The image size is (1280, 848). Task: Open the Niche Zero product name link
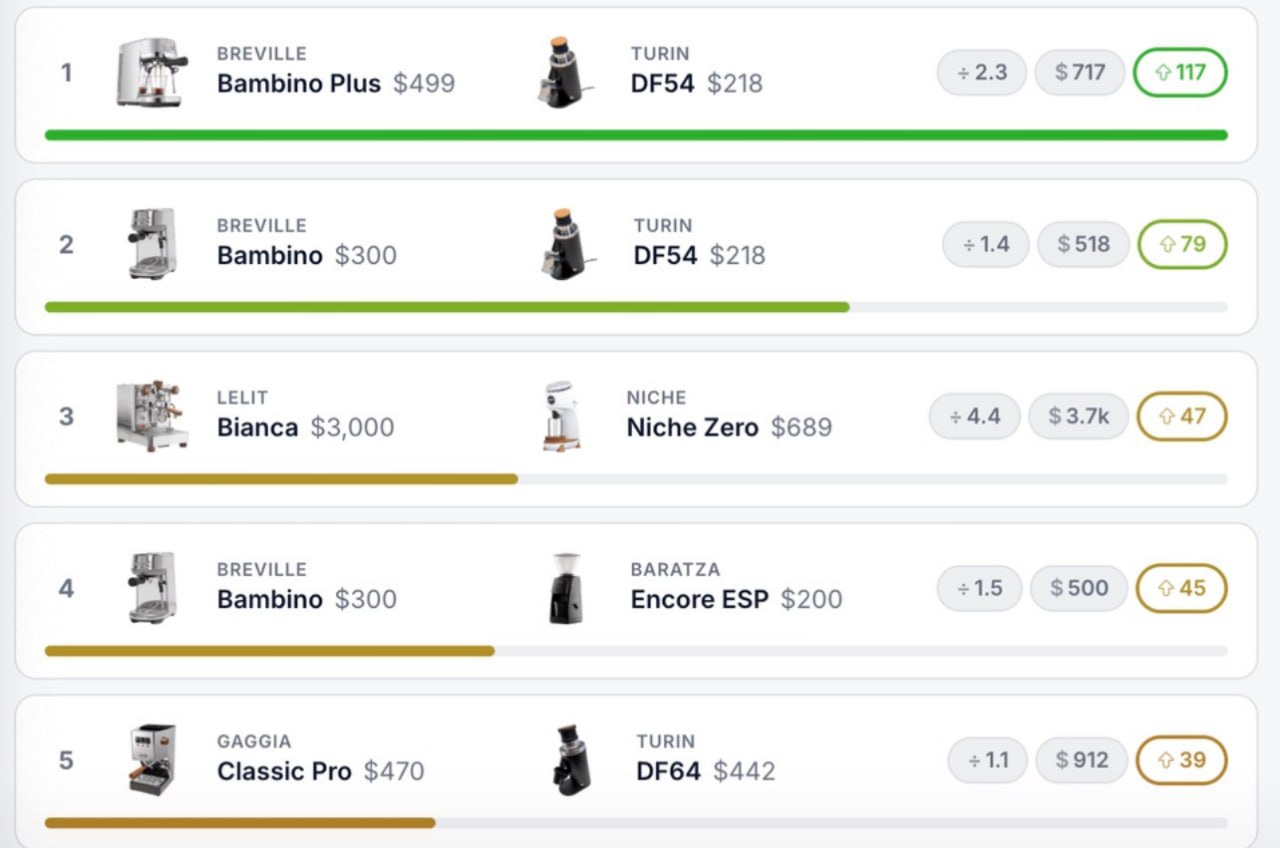coord(692,427)
